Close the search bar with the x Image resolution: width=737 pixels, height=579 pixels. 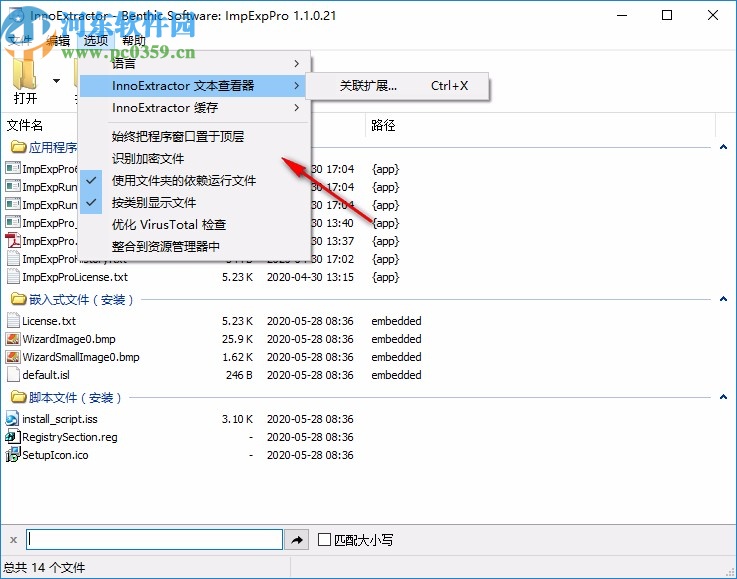pyautogui.click(x=13, y=540)
